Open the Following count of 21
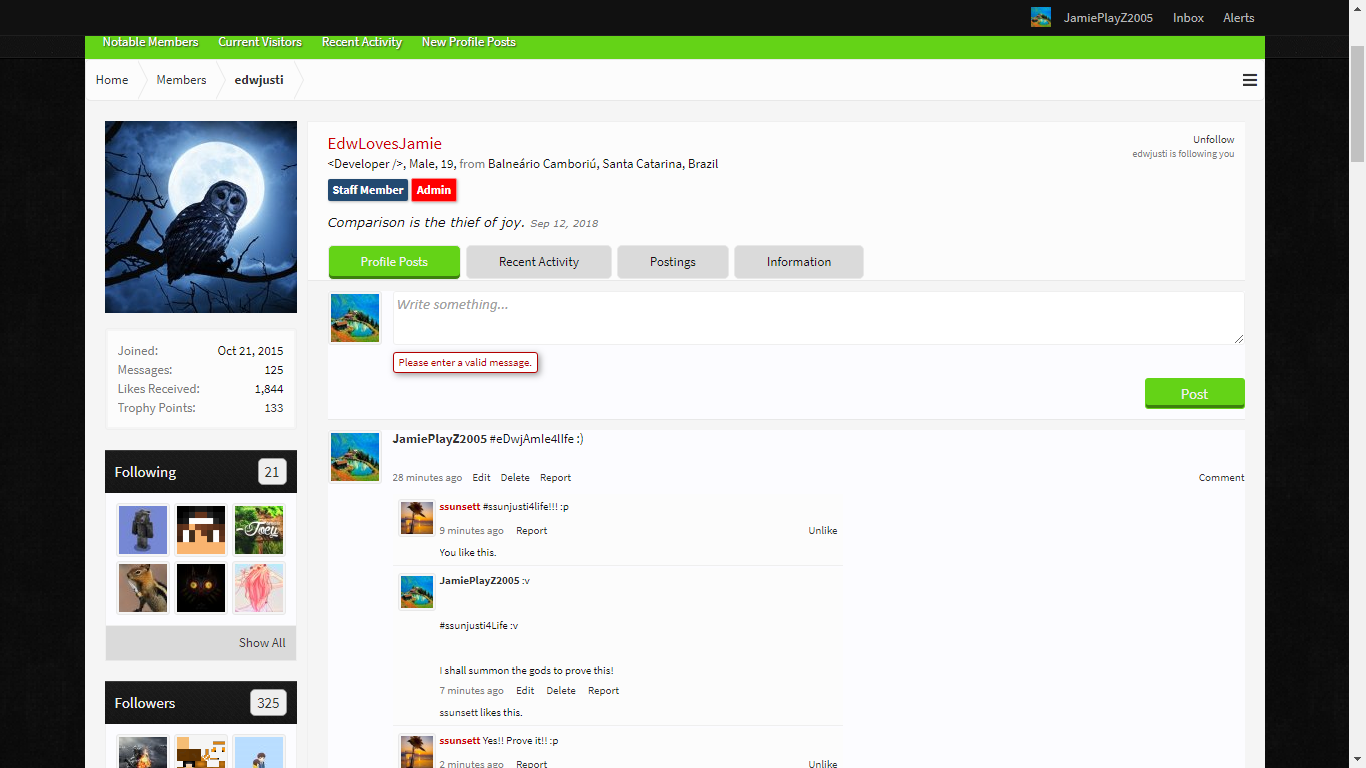1366x768 pixels. pos(272,472)
